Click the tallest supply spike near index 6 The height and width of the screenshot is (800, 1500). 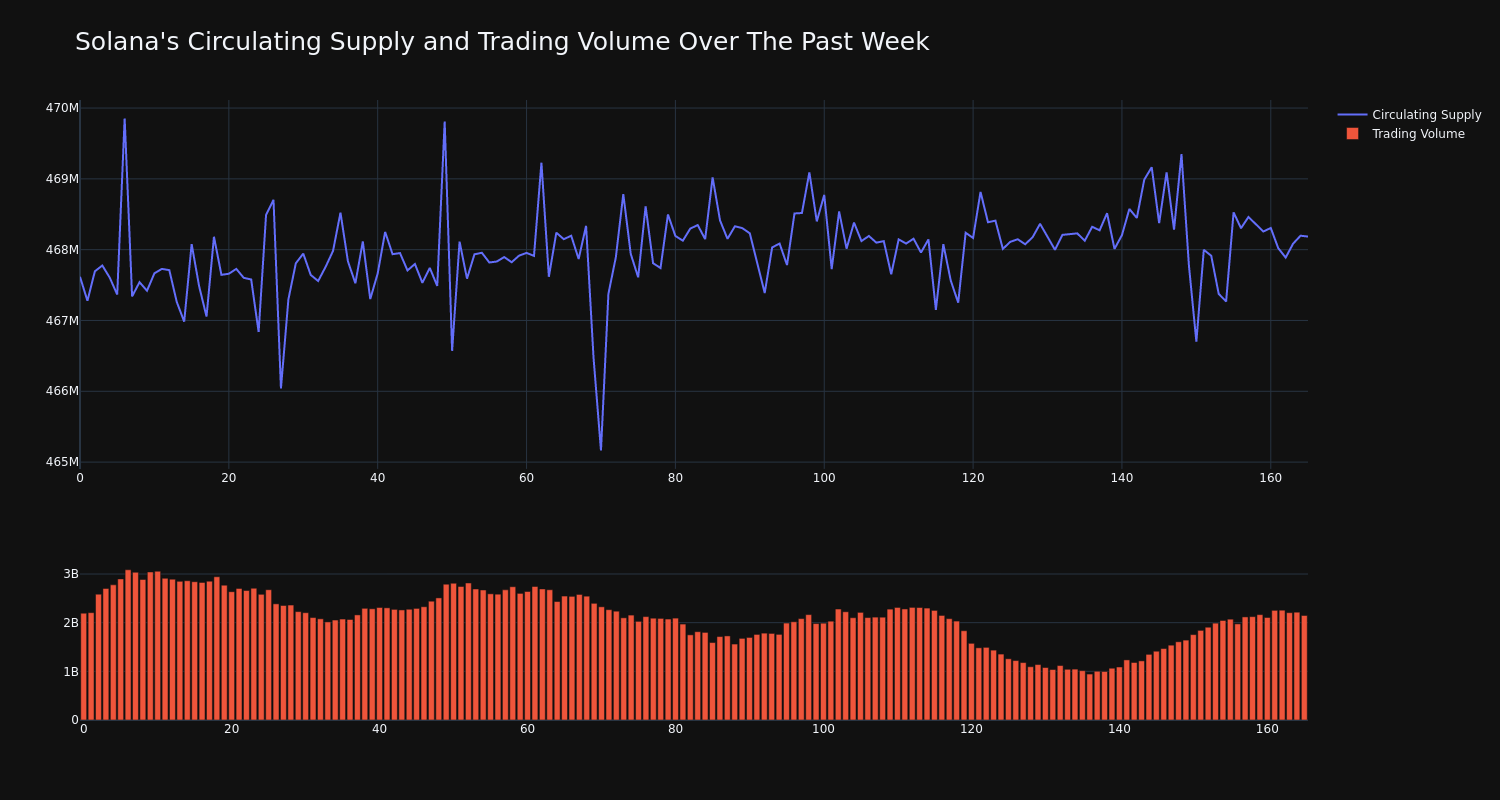pyautogui.click(x=125, y=120)
